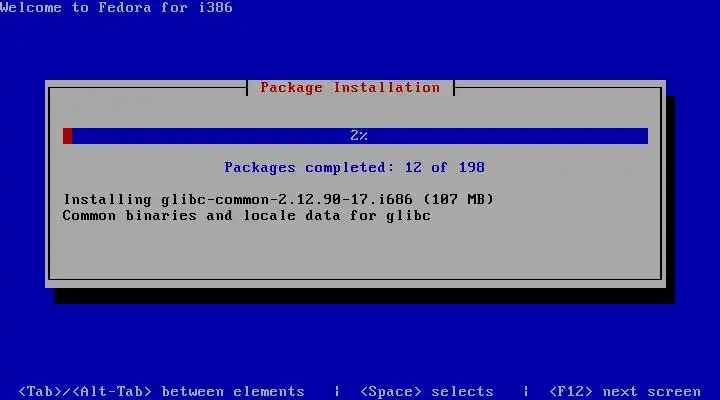Click the Welcome to Fedora for i386 header

coord(116,7)
